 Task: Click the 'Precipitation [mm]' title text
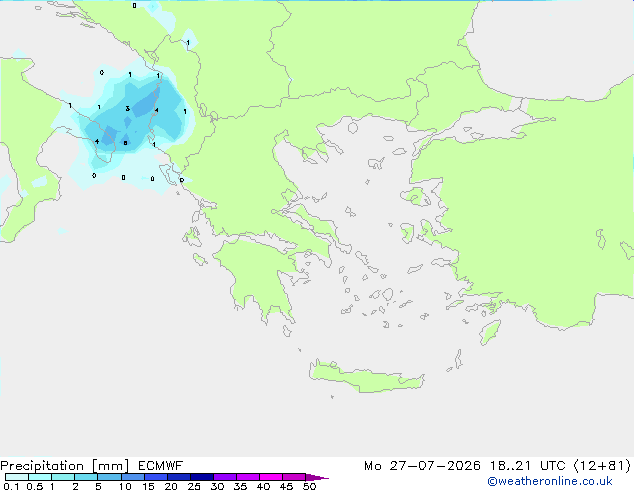point(65,466)
